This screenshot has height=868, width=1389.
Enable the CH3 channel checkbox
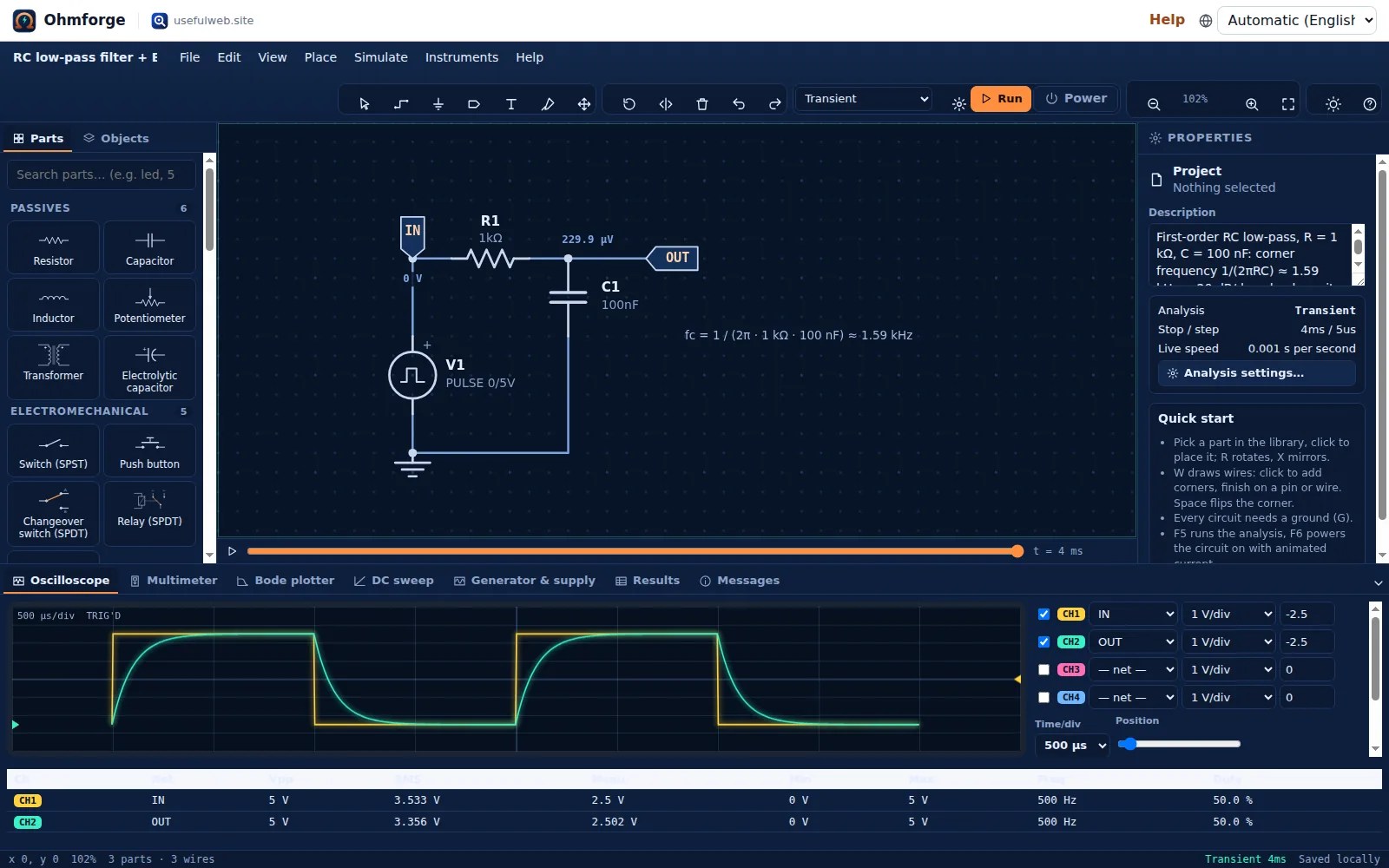click(x=1043, y=669)
